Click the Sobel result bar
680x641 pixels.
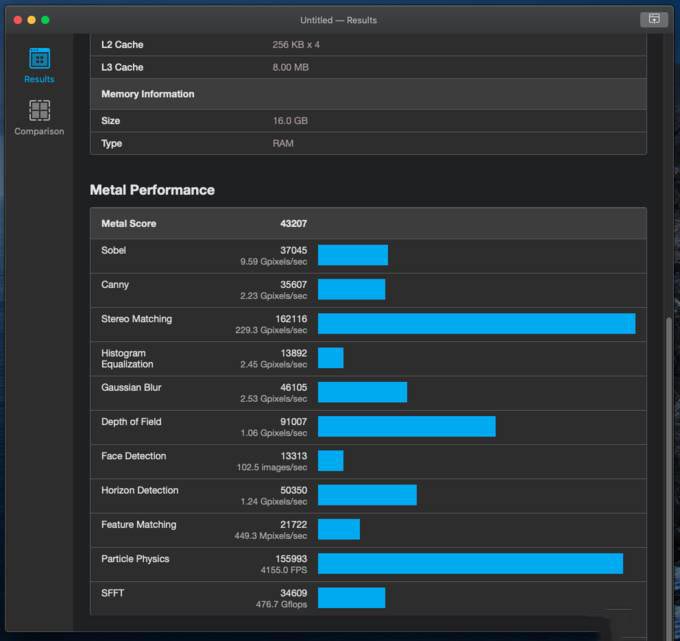[x=353, y=255]
